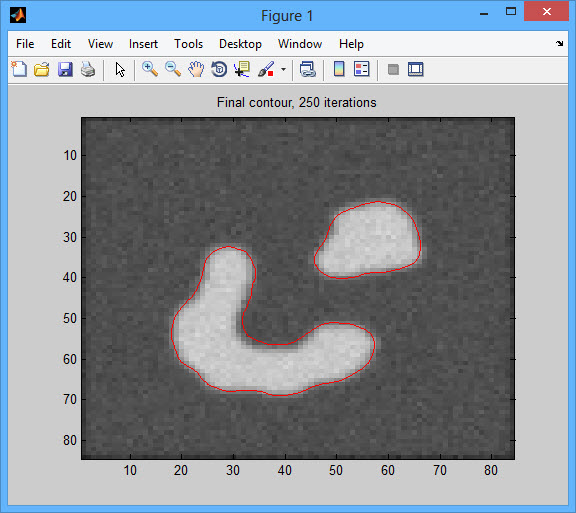Toggle the Edit Plot arrow pointer

click(120, 69)
